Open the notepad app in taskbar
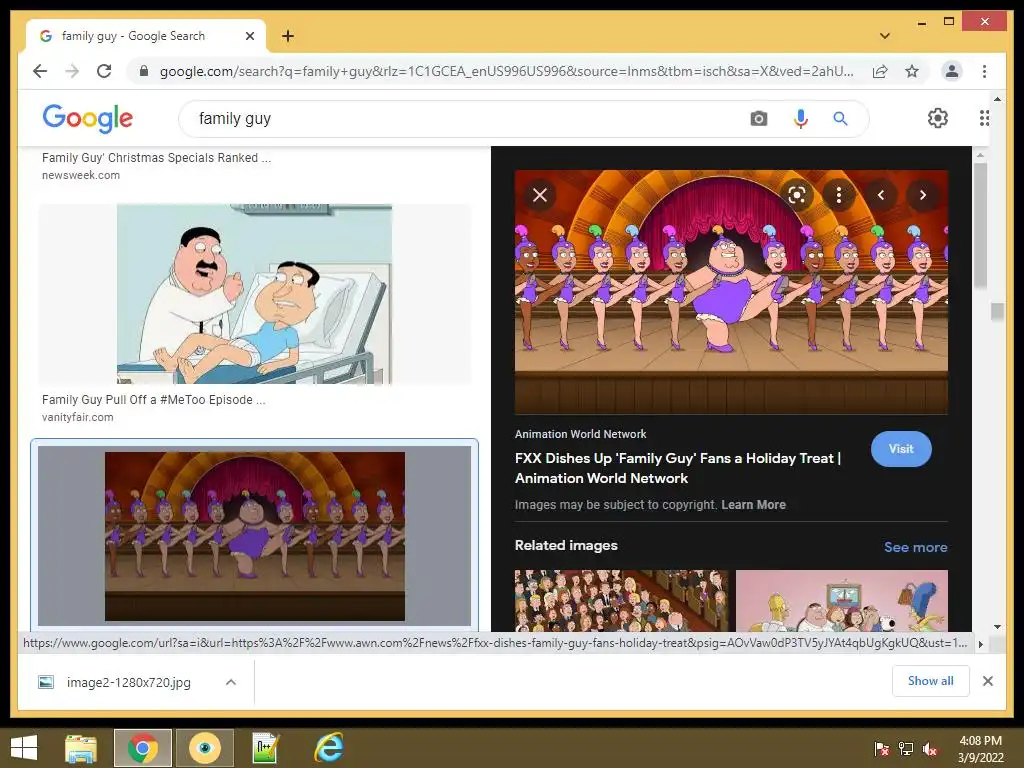 tap(266, 748)
